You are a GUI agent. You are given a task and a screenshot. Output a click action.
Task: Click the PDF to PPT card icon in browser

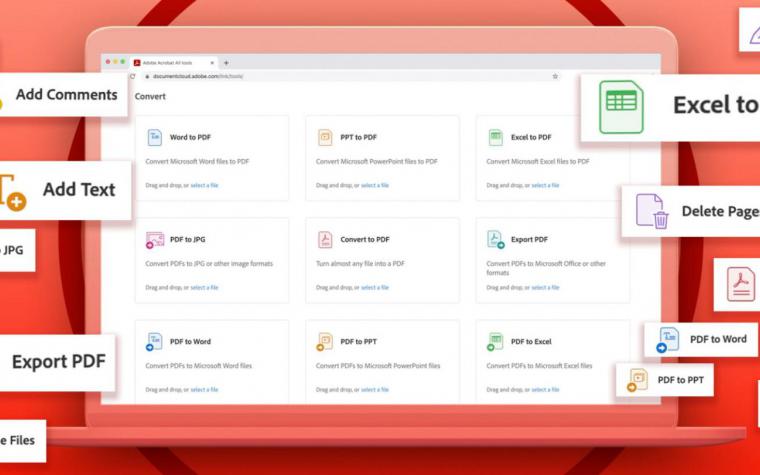coord(324,342)
